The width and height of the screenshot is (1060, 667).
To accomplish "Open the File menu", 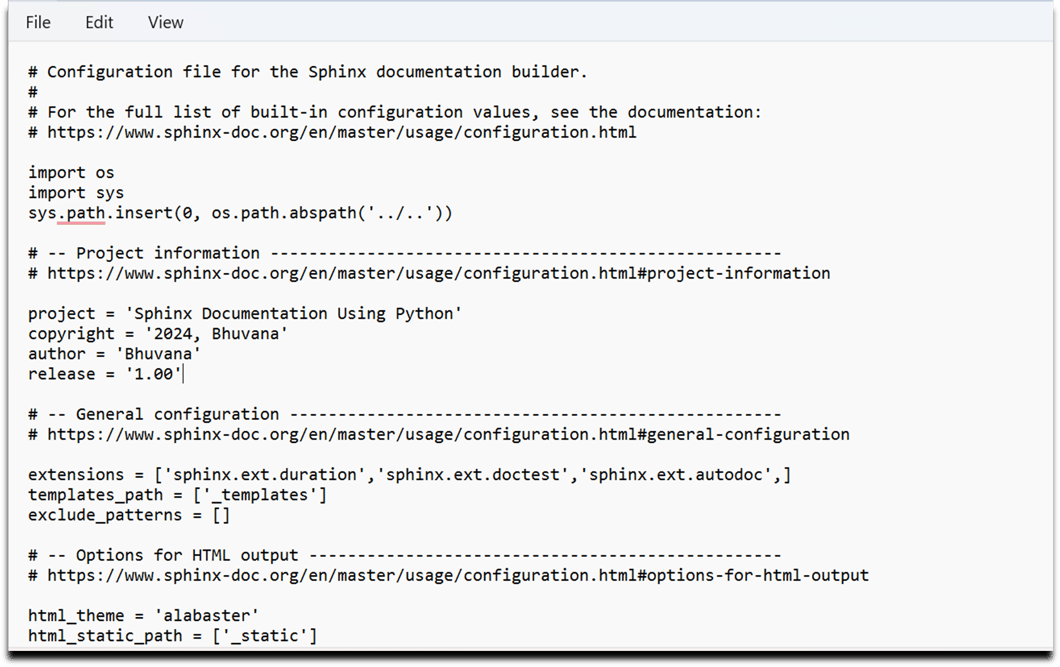I will [37, 22].
